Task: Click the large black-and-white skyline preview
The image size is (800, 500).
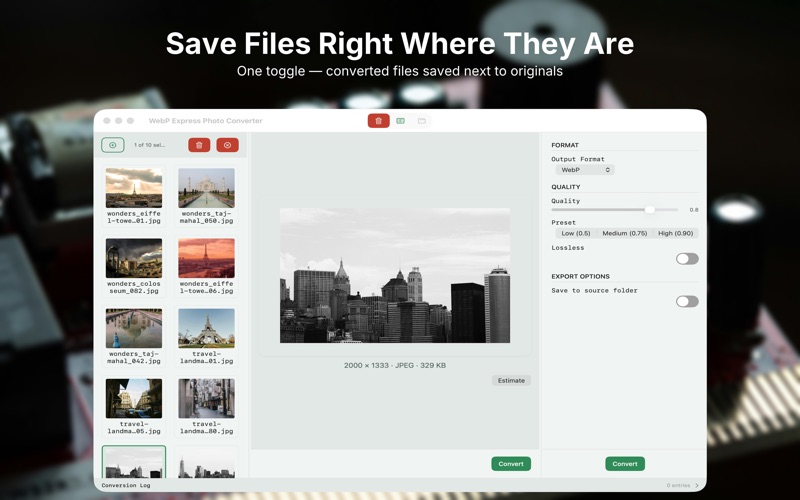Action: [x=395, y=276]
